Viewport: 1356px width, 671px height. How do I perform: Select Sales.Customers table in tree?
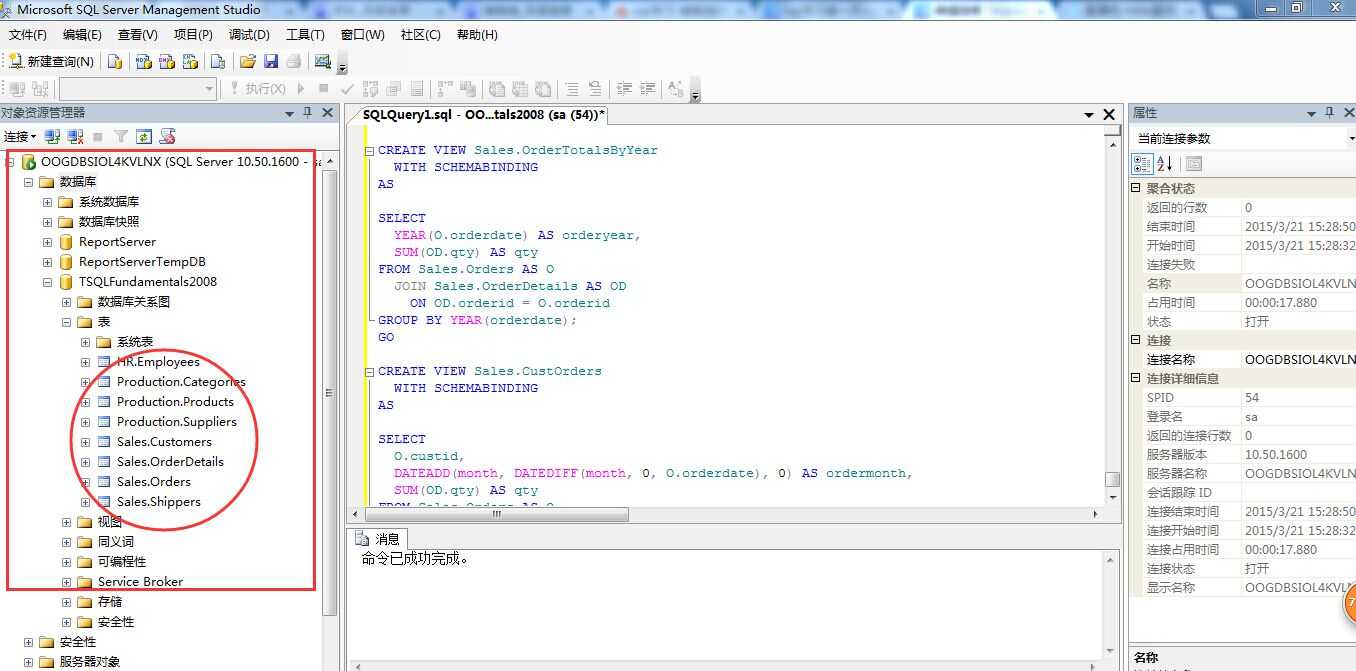click(164, 442)
